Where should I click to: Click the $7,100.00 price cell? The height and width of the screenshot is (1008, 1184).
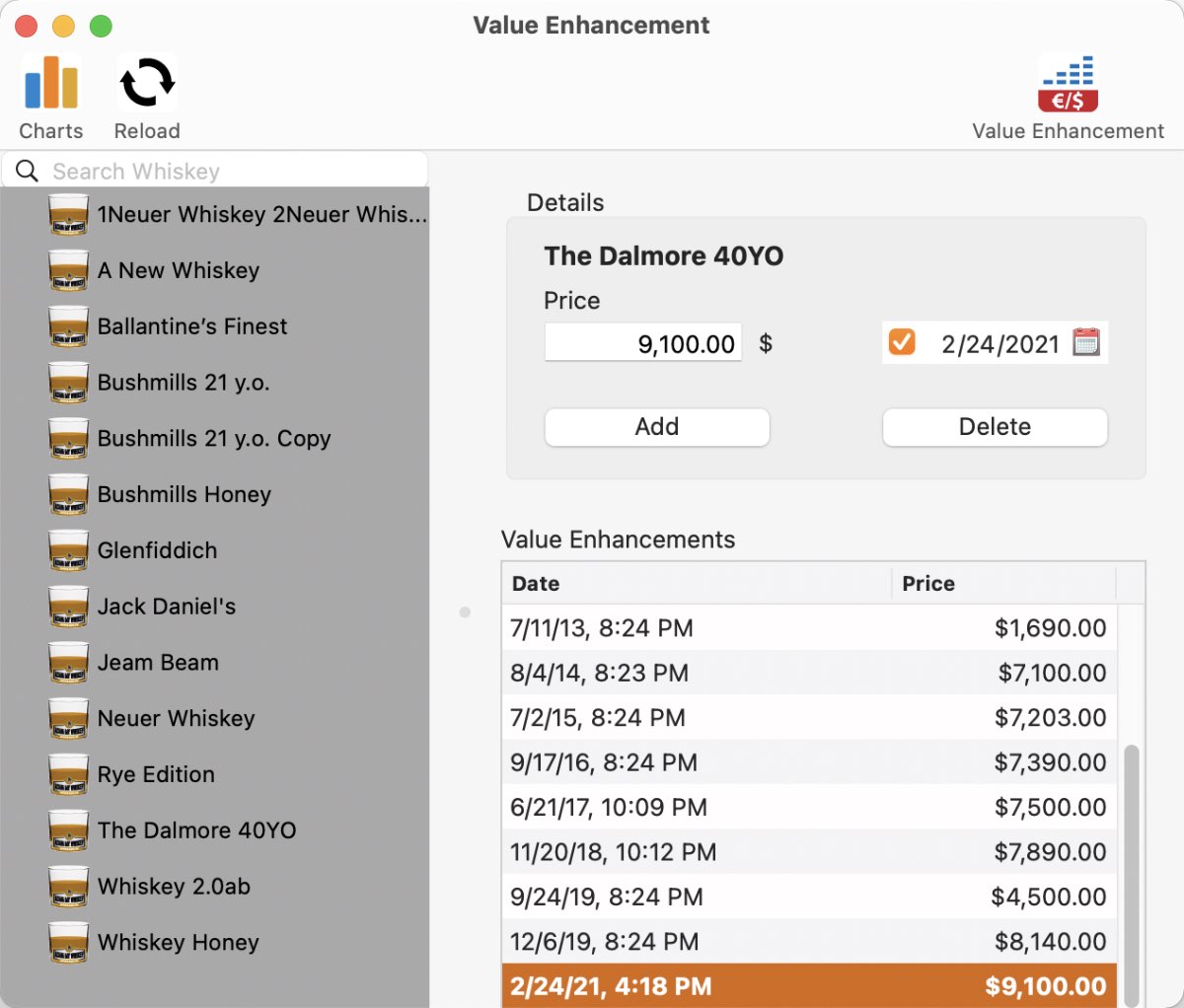[x=1052, y=673]
